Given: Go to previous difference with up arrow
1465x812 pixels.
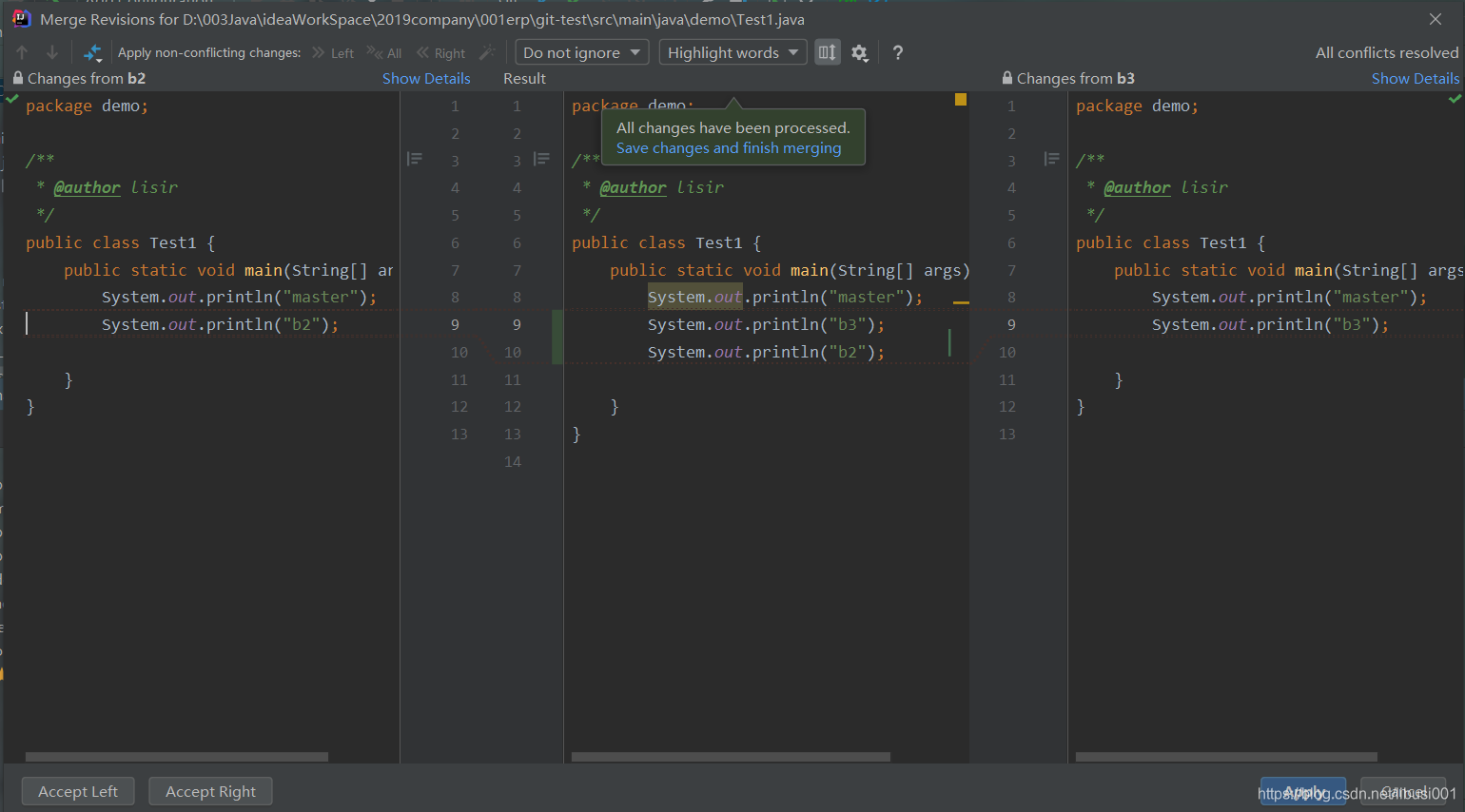Looking at the screenshot, I should point(23,53).
